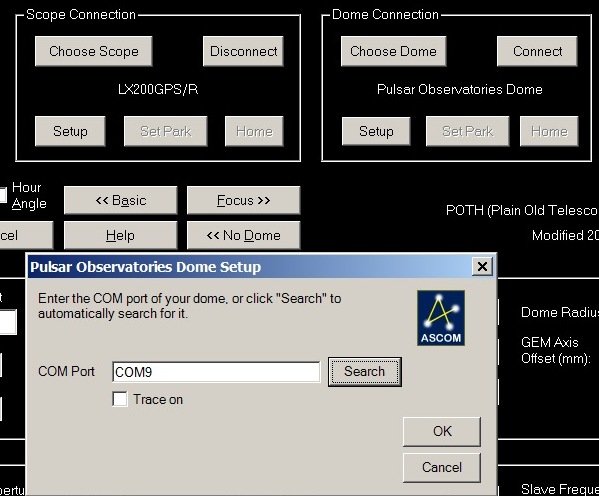The width and height of the screenshot is (599, 496).
Task: Close the Pulsar Dome Setup dialog
Action: click(x=482, y=266)
